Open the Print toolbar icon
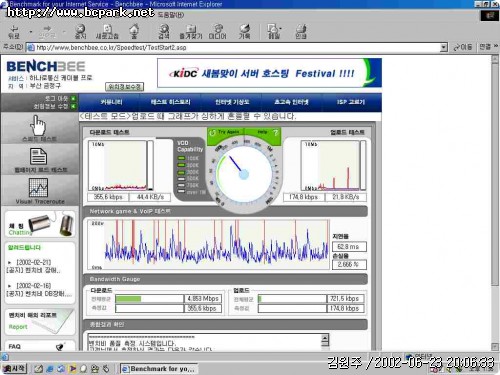This screenshot has width=500, height=375. pos(301,29)
